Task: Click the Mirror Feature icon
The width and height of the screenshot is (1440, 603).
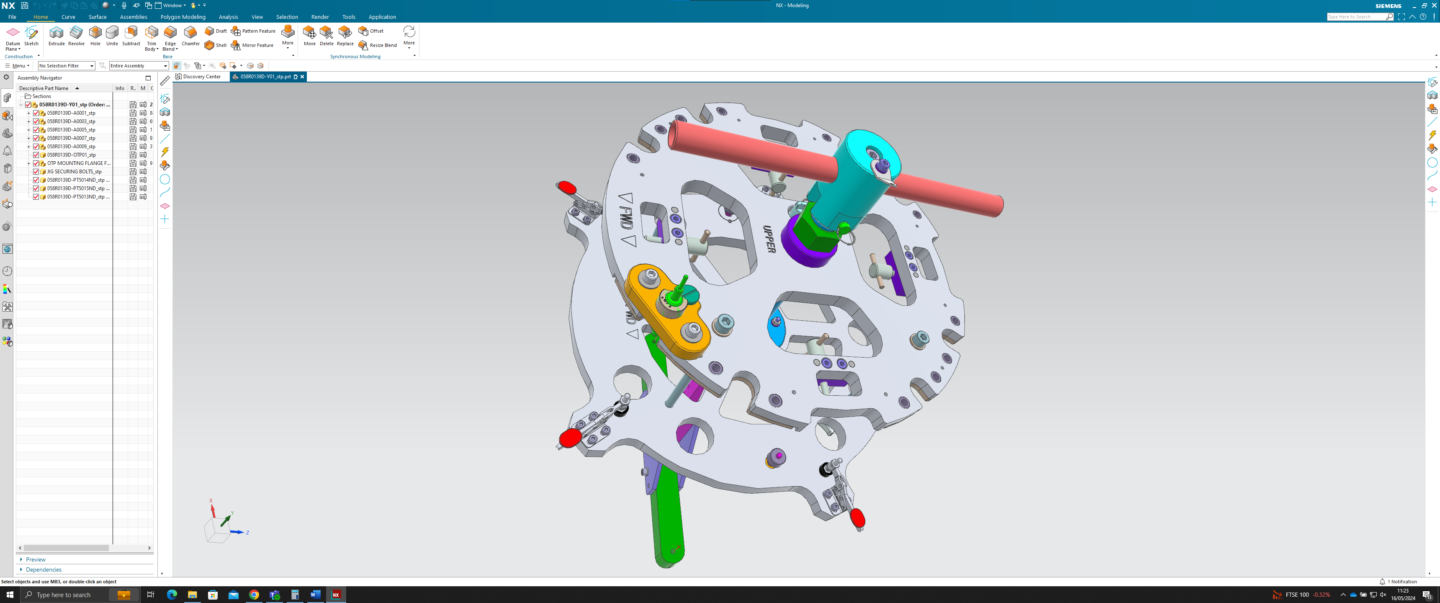Action: pyautogui.click(x=236, y=45)
